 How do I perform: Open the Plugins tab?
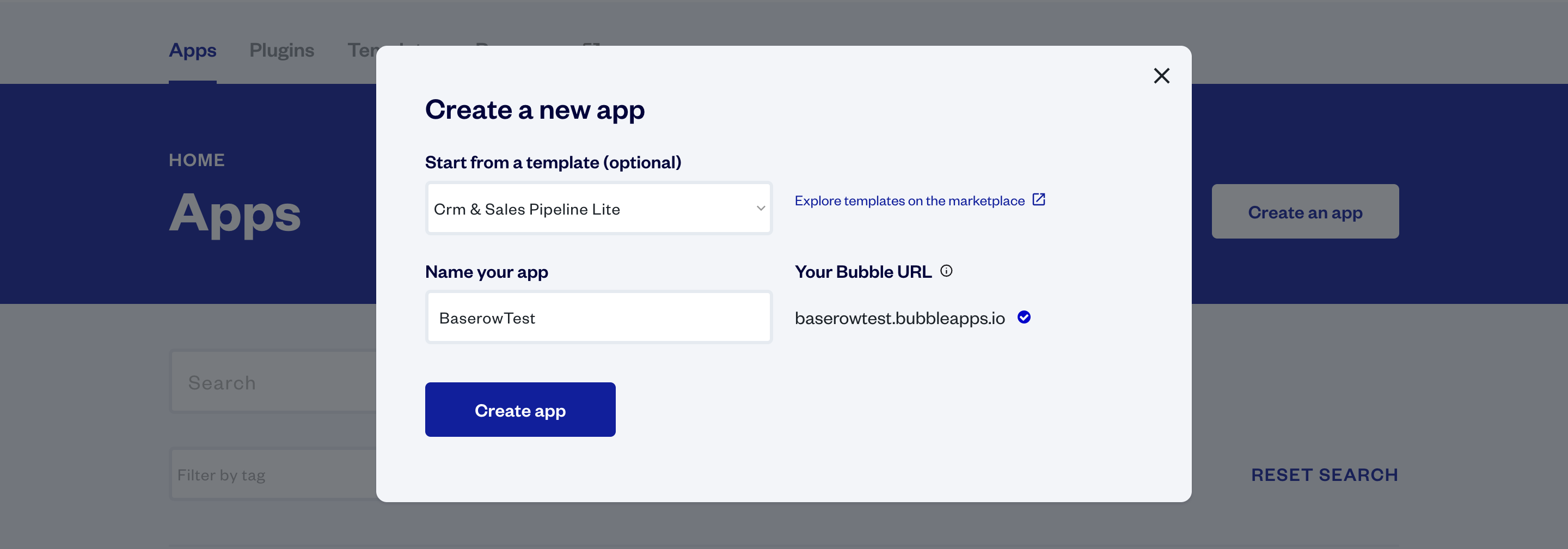pyautogui.click(x=281, y=51)
